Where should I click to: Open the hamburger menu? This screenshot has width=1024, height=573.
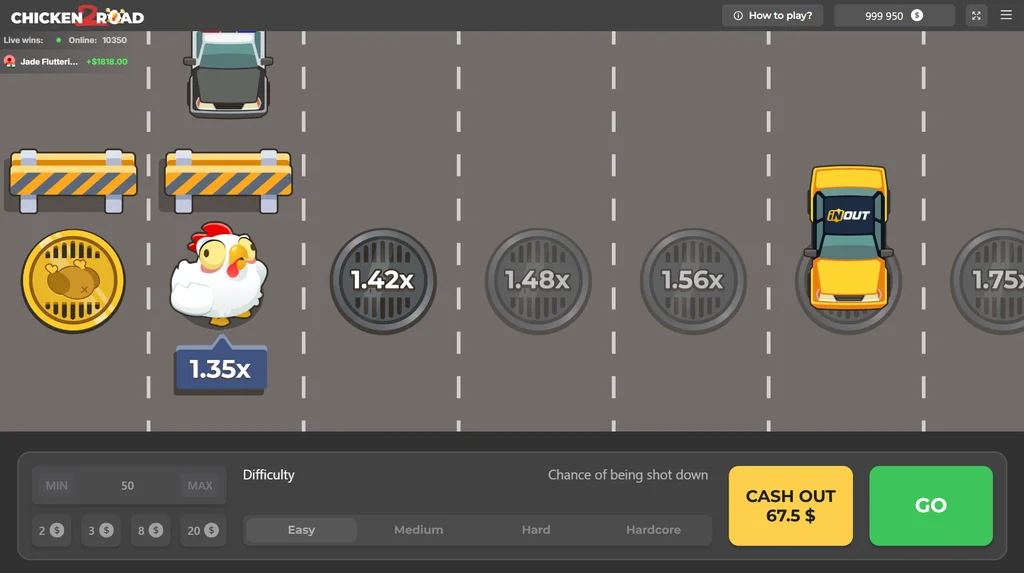1006,15
